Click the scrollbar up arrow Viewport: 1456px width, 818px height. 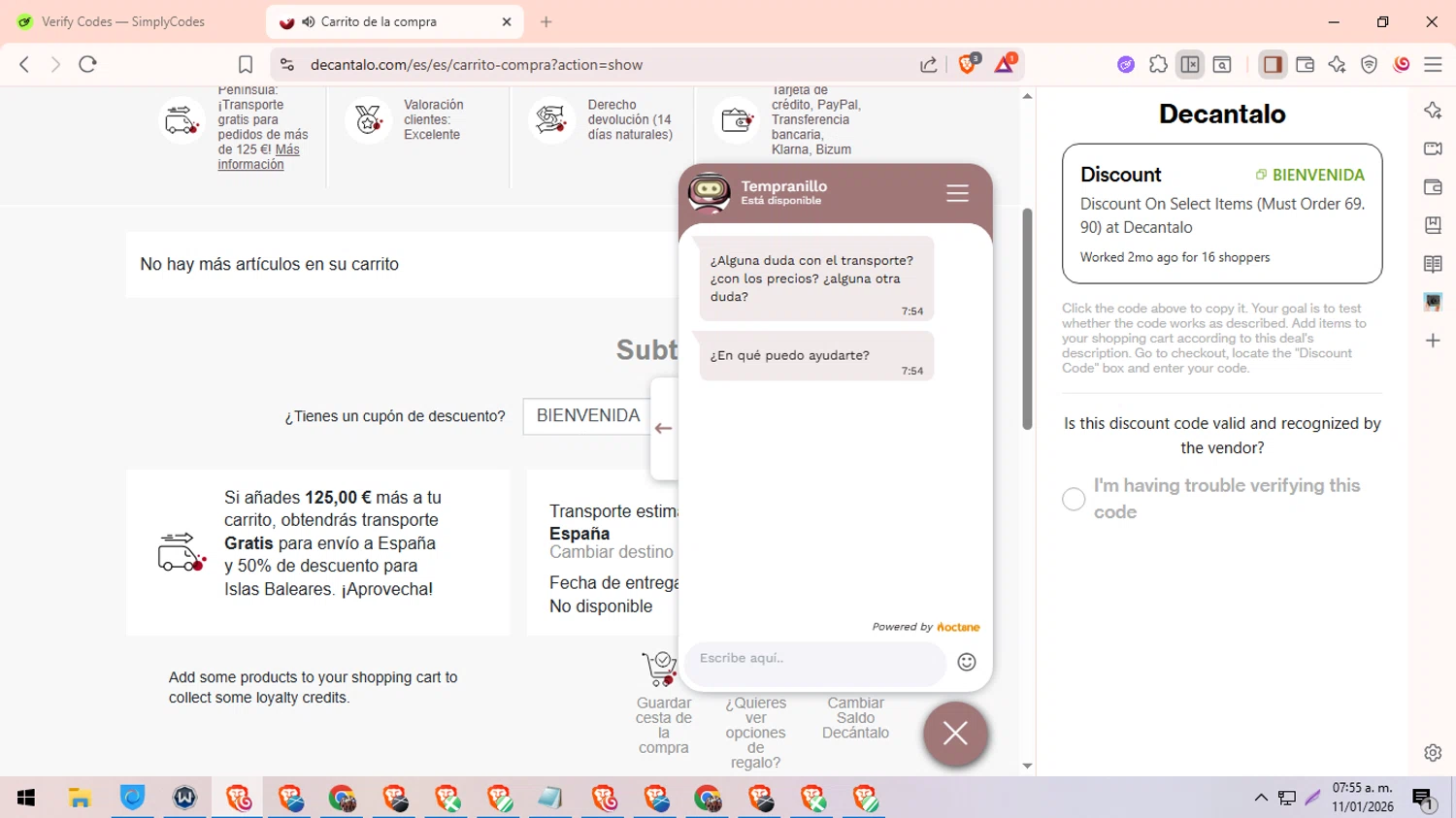coord(1028,96)
